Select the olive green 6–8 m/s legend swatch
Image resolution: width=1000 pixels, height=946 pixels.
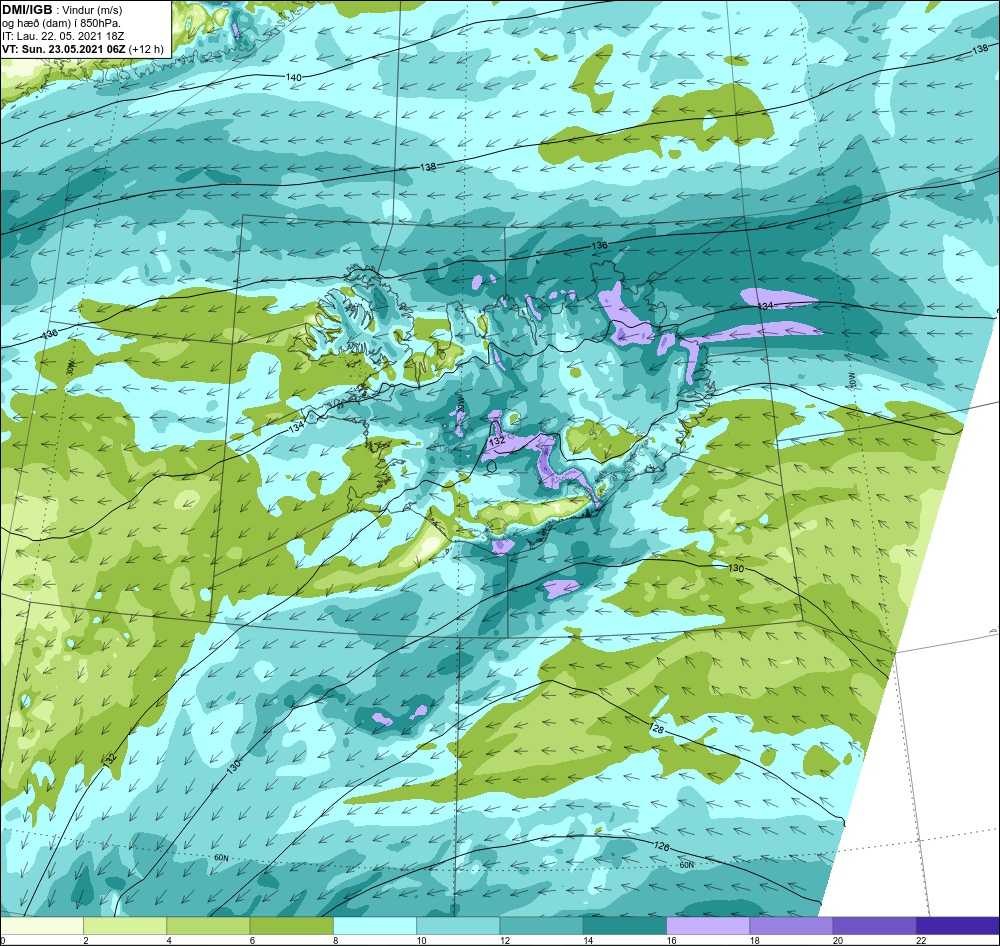tap(291, 925)
